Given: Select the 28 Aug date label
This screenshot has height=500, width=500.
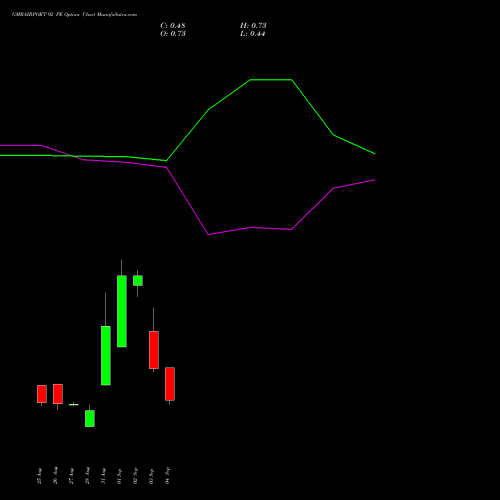Looking at the screenshot, I should pos(87,476).
